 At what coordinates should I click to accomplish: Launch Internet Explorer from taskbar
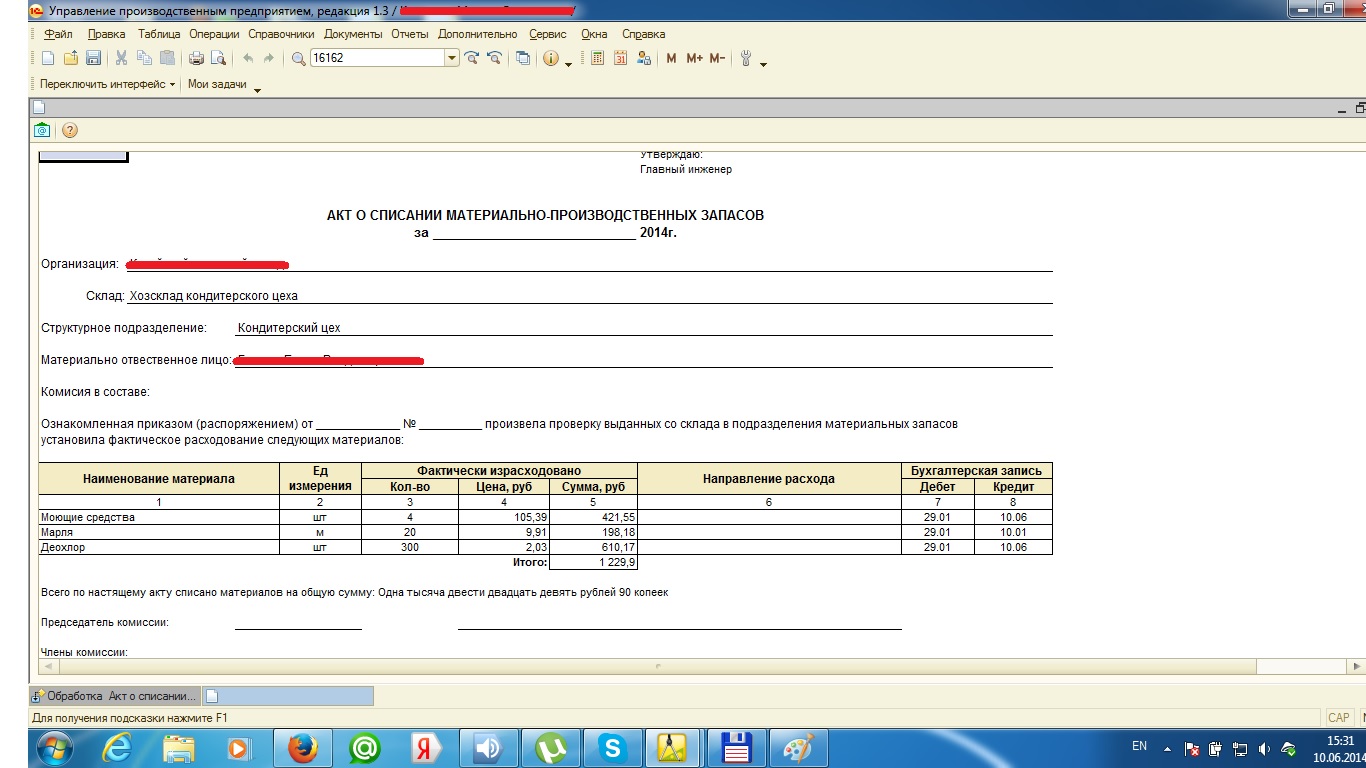point(117,748)
